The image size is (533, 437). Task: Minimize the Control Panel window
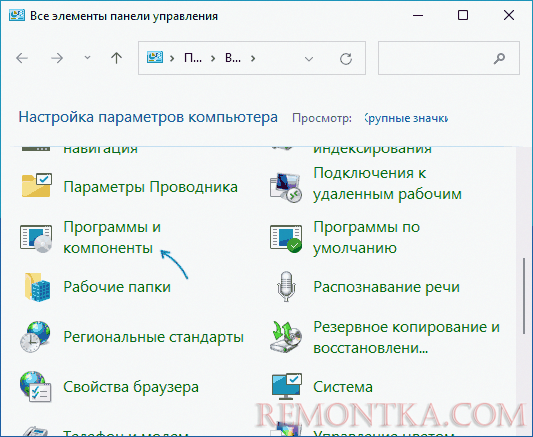pos(418,15)
